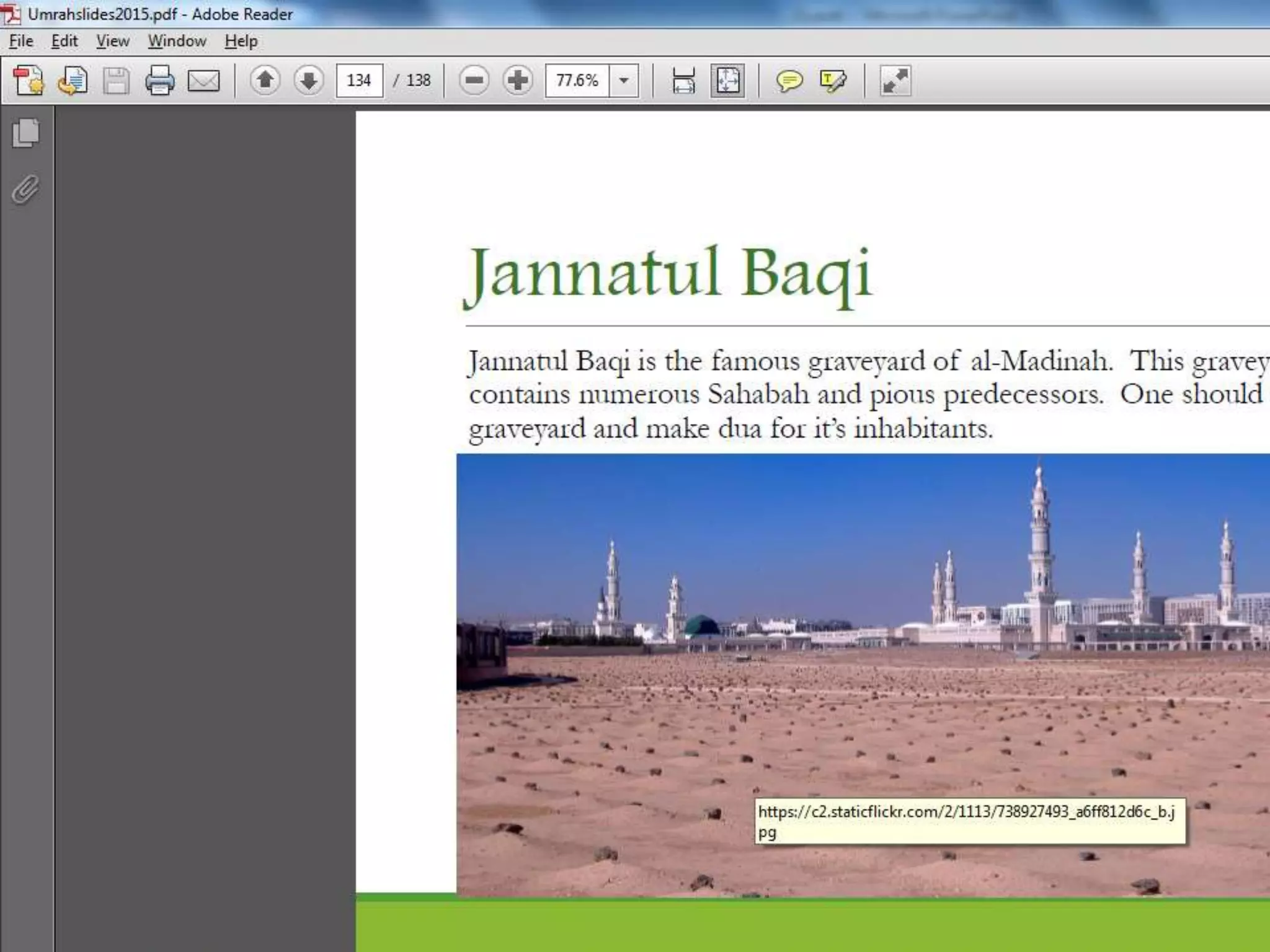Send file via the email envelope icon
This screenshot has width=1270, height=952.
pyautogui.click(x=203, y=81)
